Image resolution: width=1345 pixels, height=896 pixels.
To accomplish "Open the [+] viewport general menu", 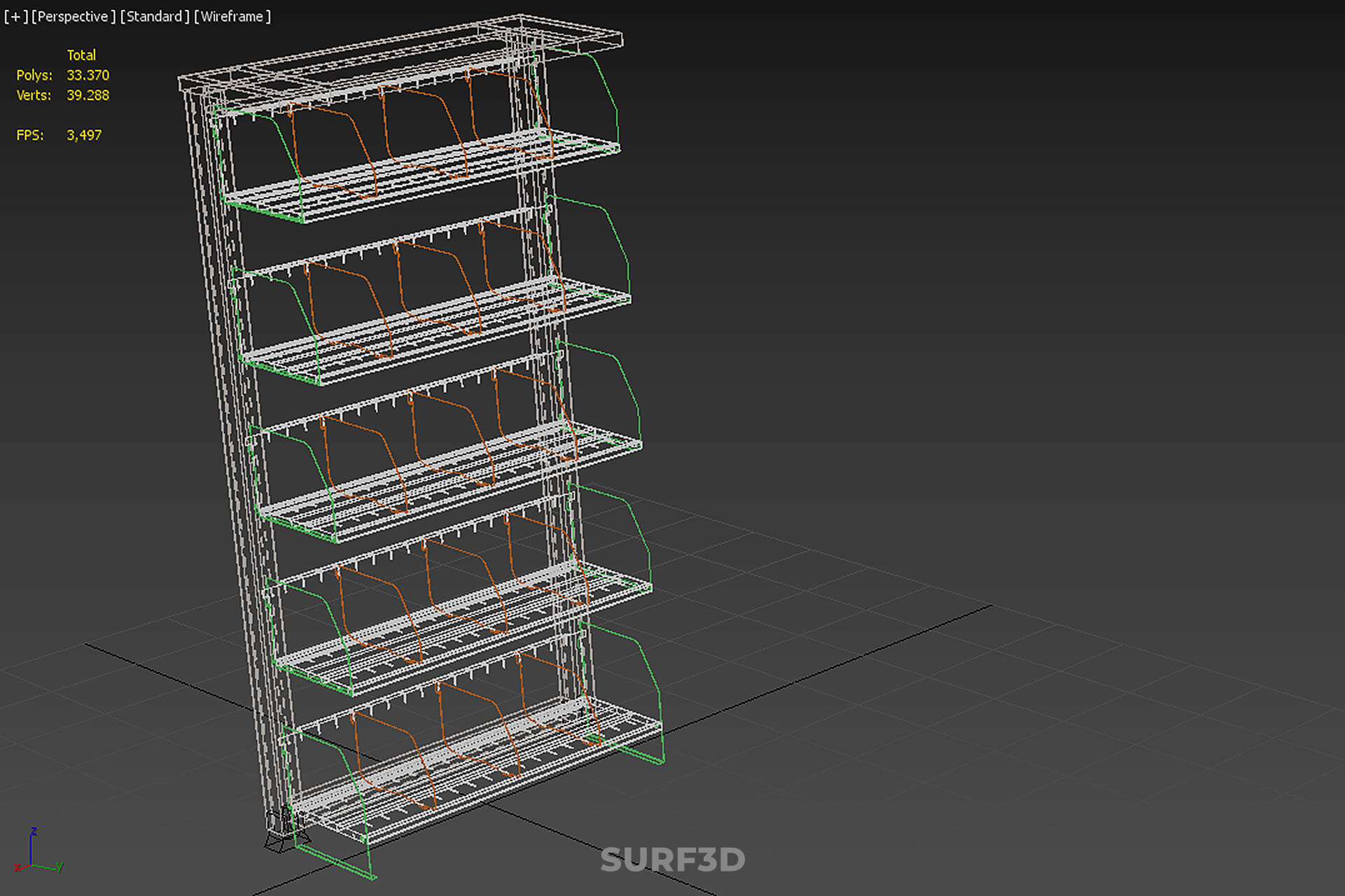I will (x=16, y=16).
